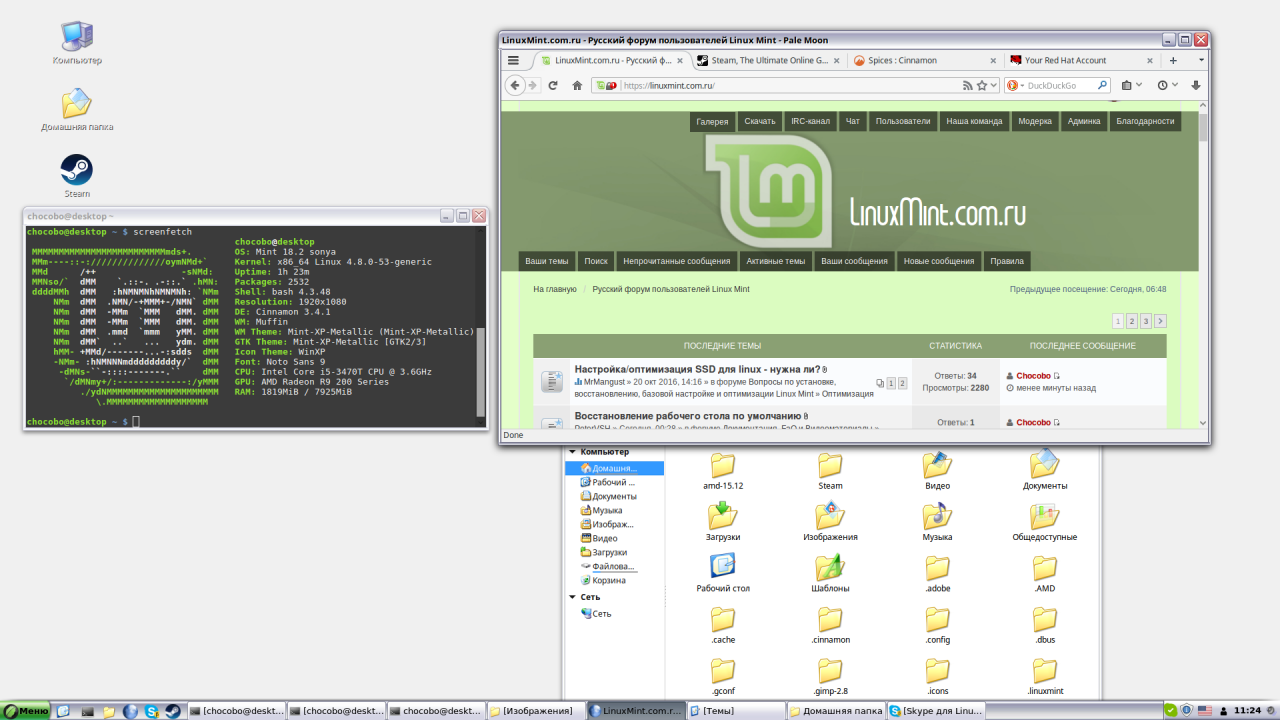Screen dimensions: 1280x720
Task: Switch to [Темы] window in taskbar
Action: coord(736,711)
